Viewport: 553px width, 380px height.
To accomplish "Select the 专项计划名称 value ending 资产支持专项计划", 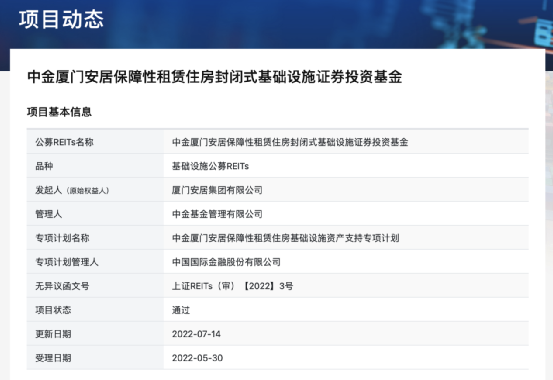I will [286, 238].
